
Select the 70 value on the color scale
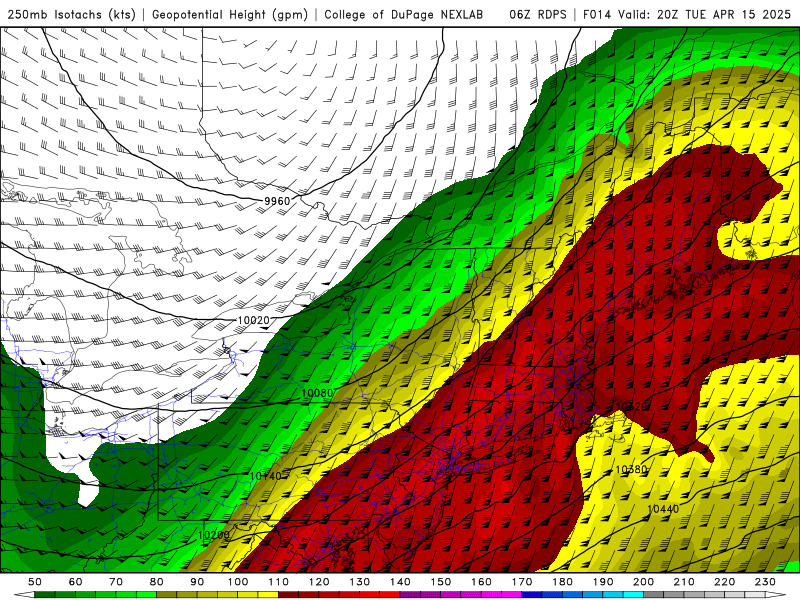[116, 582]
